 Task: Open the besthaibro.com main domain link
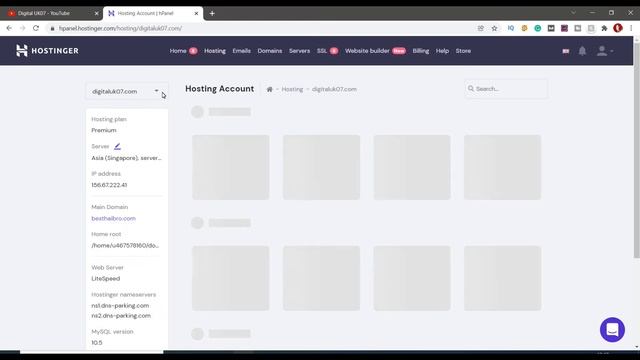pos(113,218)
